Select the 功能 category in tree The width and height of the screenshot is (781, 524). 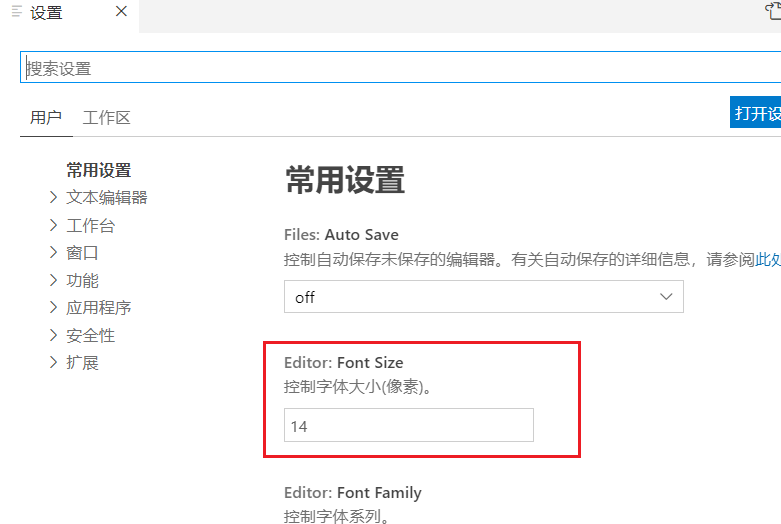[82, 280]
